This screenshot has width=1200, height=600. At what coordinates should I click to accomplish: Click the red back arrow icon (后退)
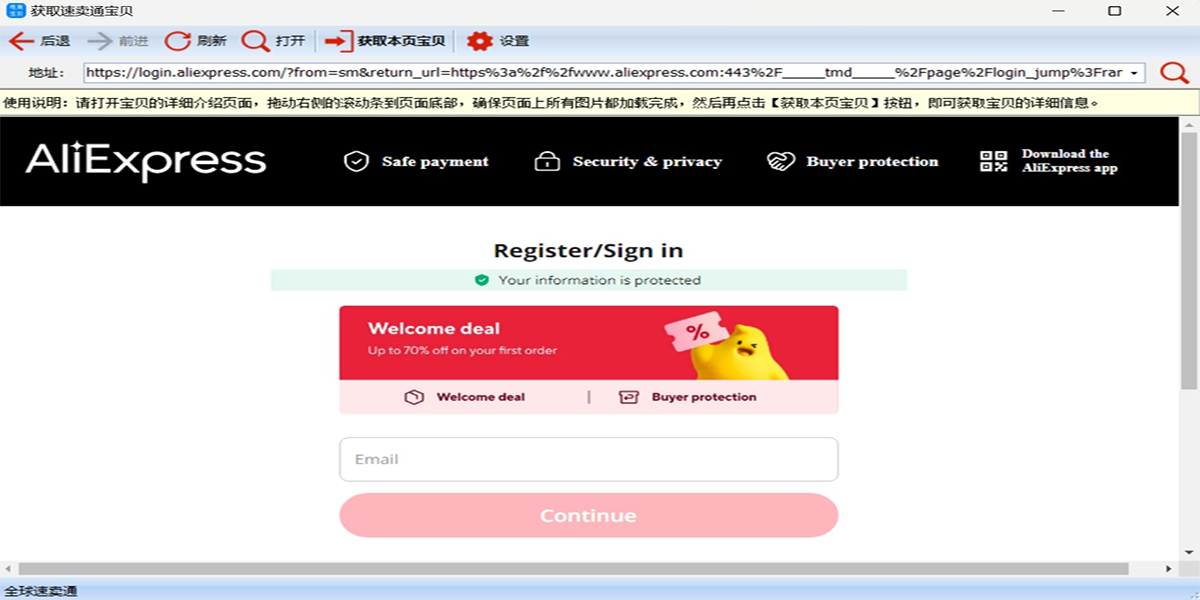click(x=21, y=41)
